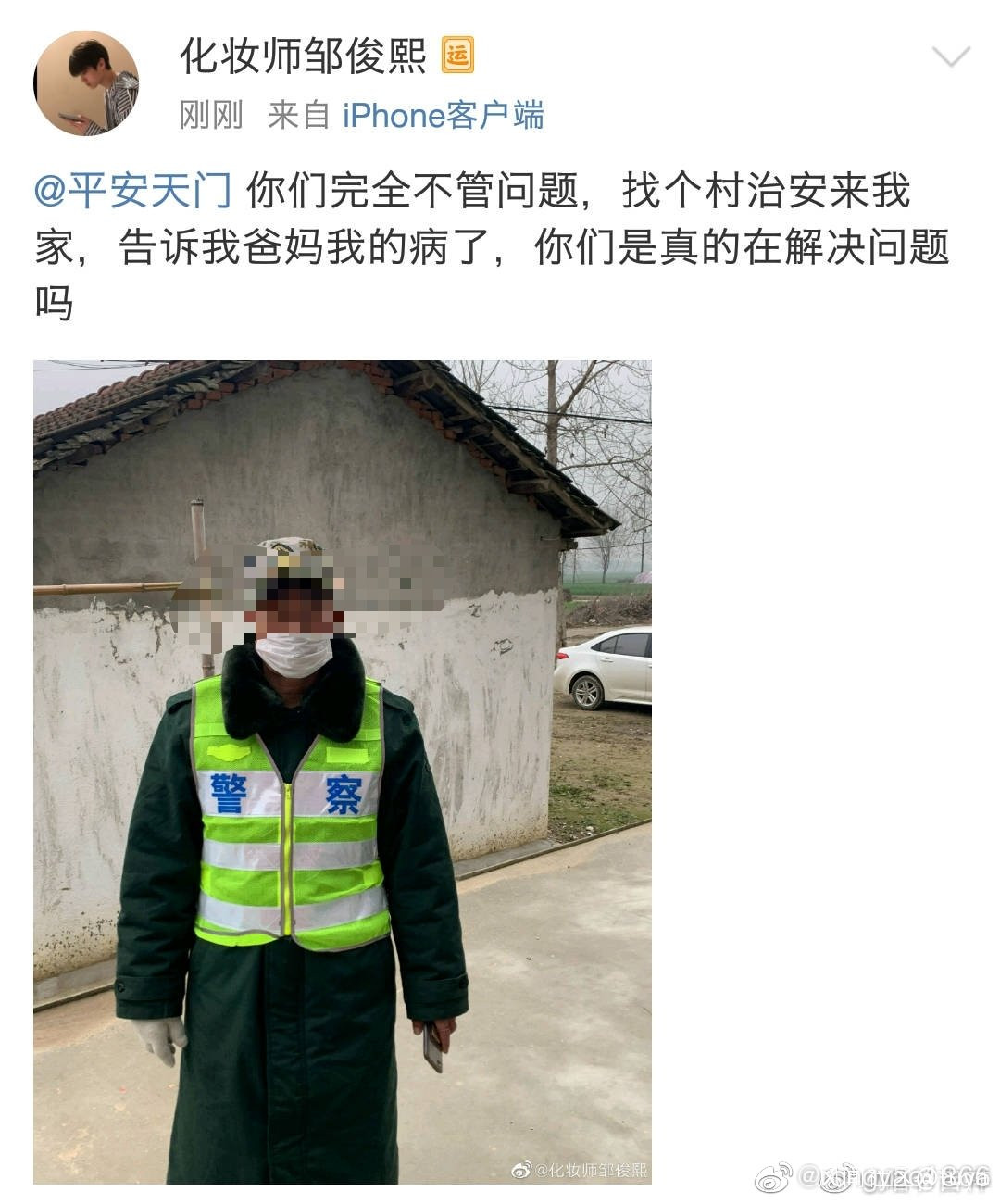Image resolution: width=1000 pixels, height=1204 pixels.
Task: Click the orange 运 badge icon
Action: pos(457,56)
